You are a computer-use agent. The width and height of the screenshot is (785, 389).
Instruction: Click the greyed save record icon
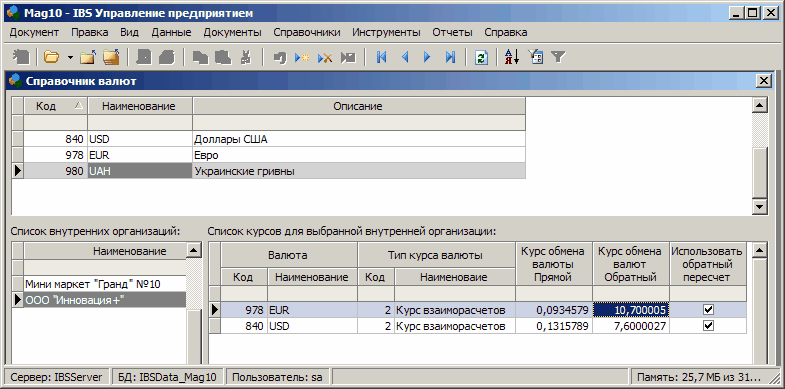click(x=348, y=58)
